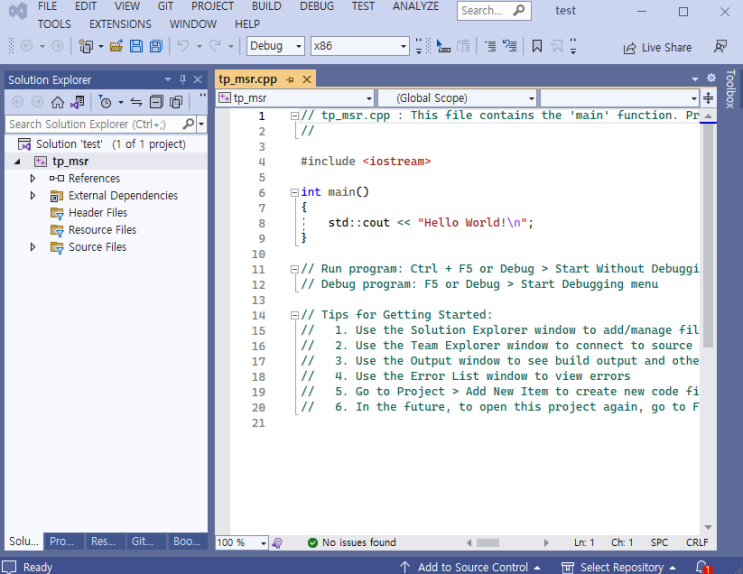Click Add to Source Control
743x574 pixels.
471,567
